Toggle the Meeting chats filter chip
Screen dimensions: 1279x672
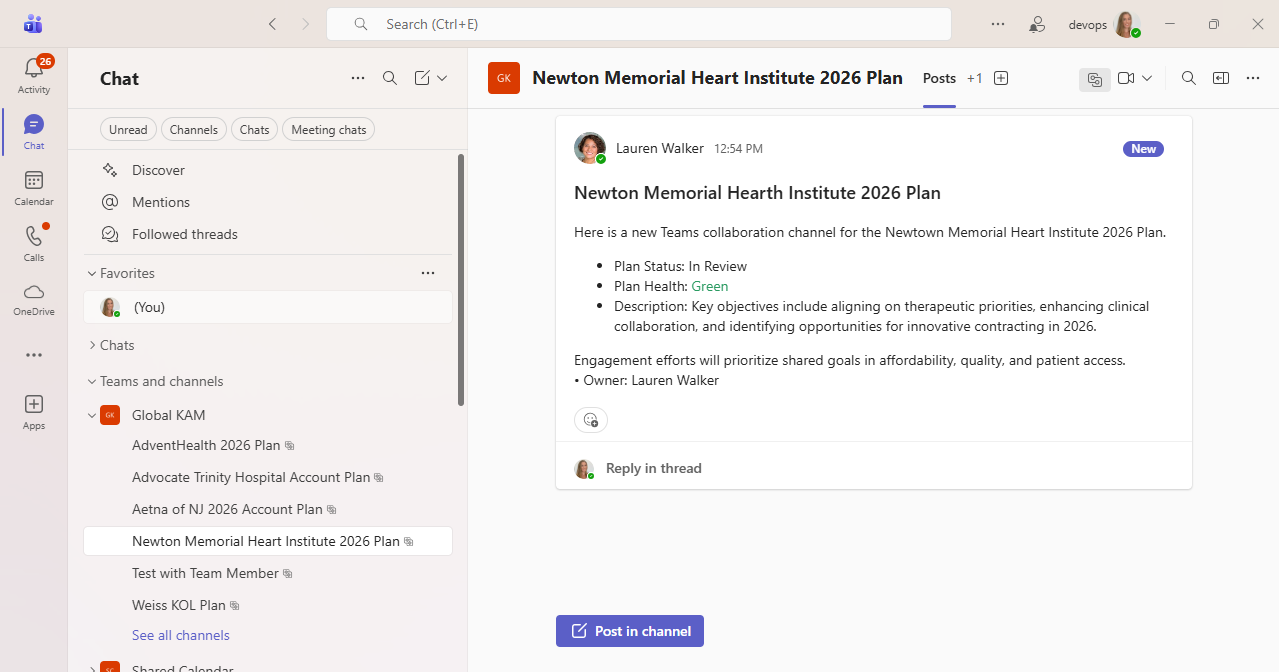(x=328, y=129)
